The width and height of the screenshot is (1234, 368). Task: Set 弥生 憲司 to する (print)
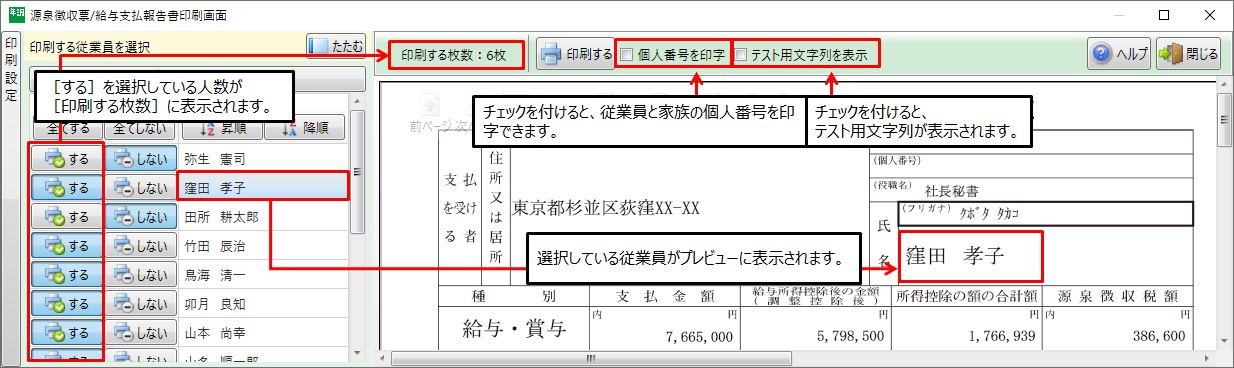(x=67, y=158)
